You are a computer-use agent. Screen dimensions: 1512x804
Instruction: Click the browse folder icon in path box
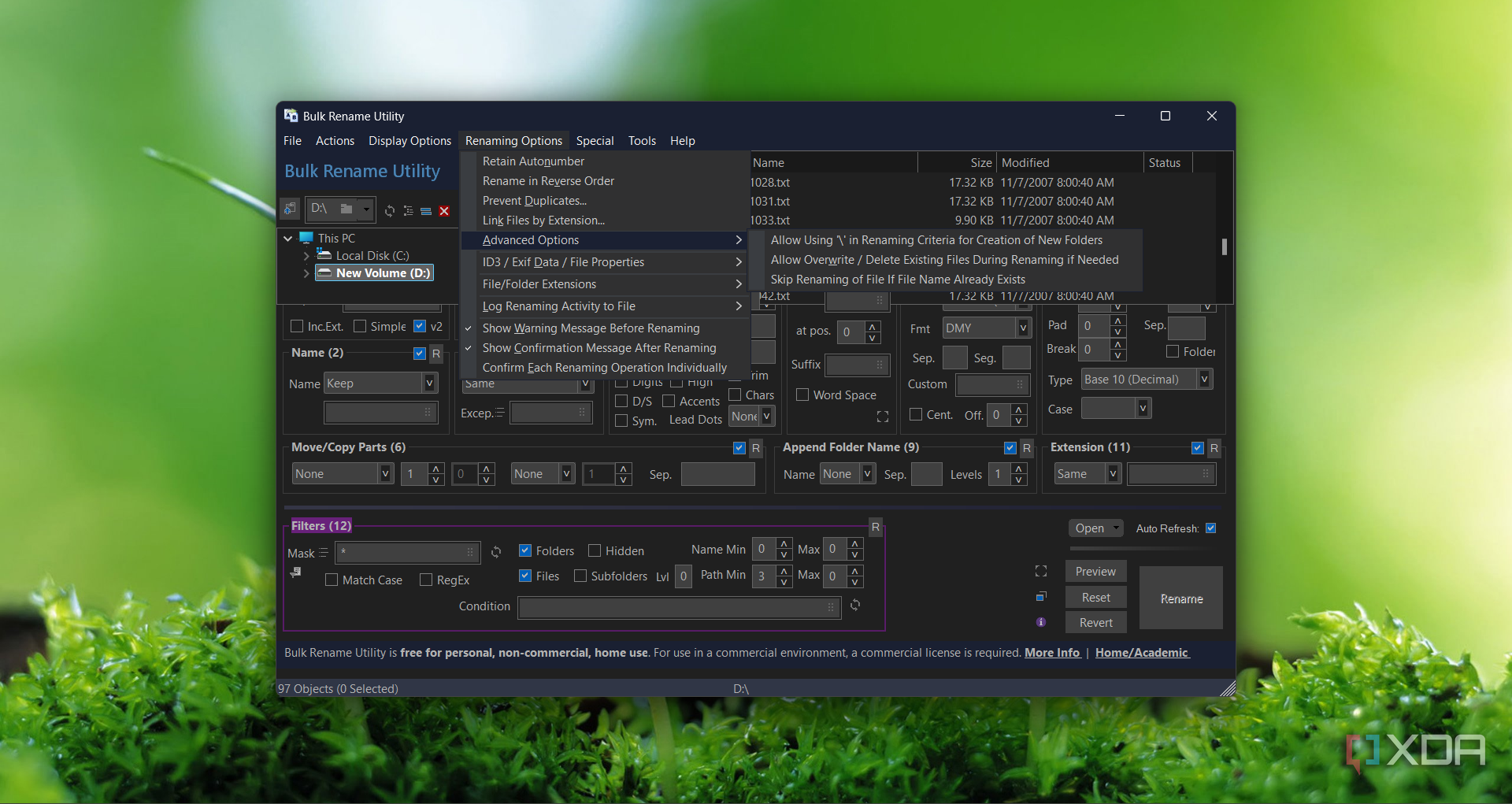click(x=346, y=209)
